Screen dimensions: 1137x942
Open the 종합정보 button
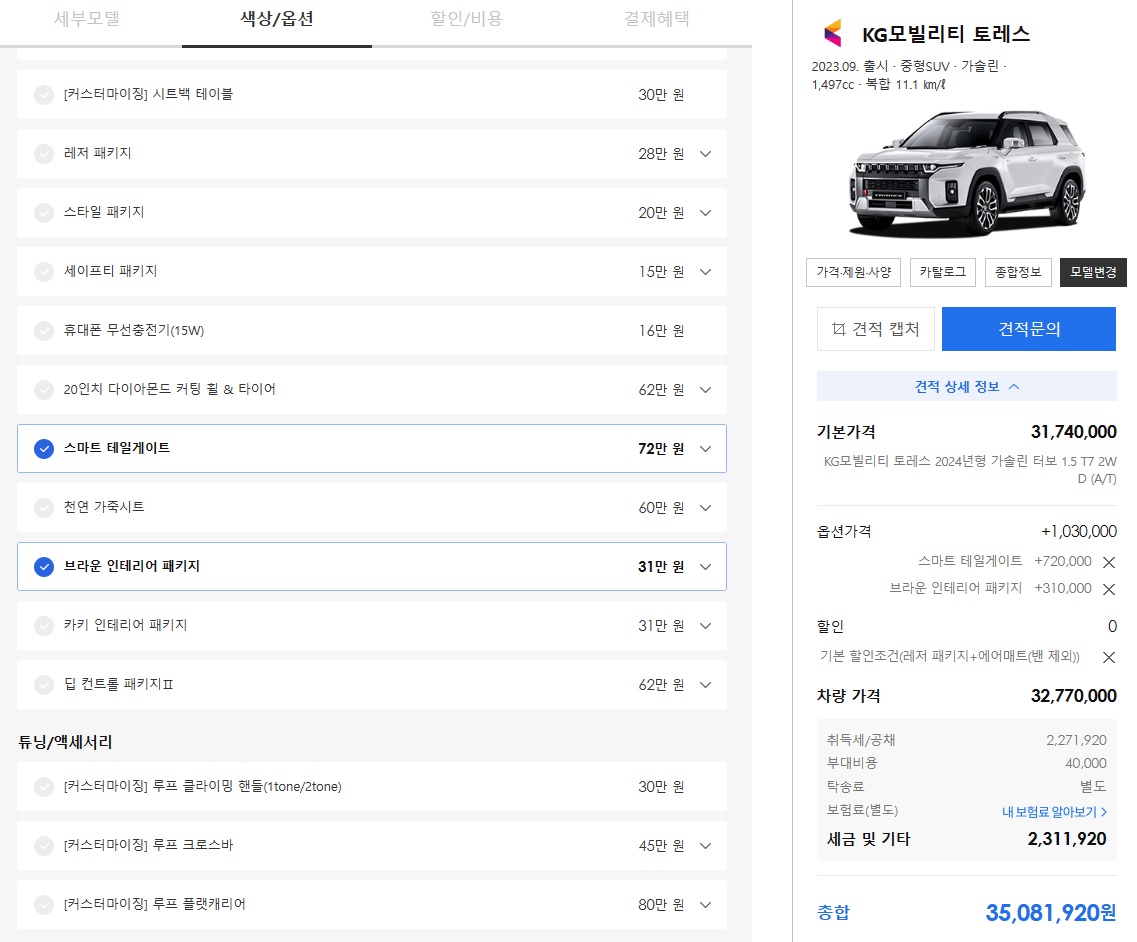(x=1018, y=273)
